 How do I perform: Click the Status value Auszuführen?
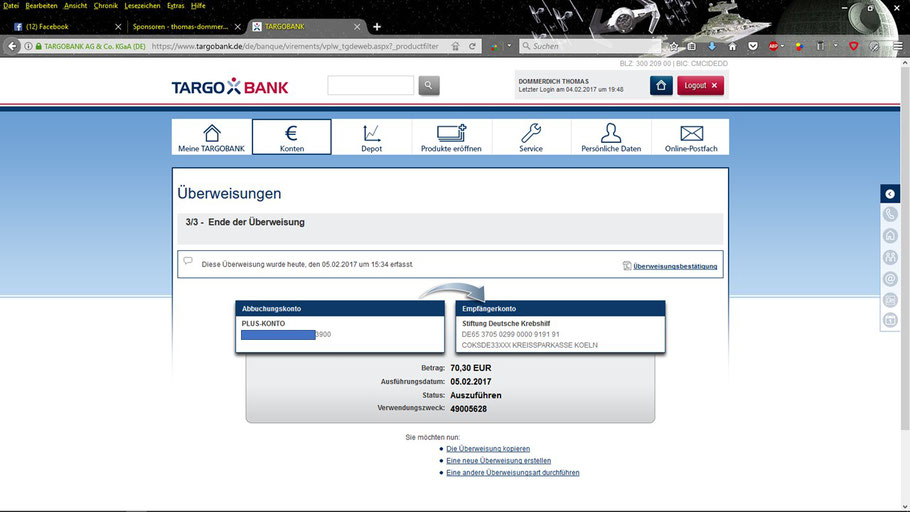pos(476,395)
